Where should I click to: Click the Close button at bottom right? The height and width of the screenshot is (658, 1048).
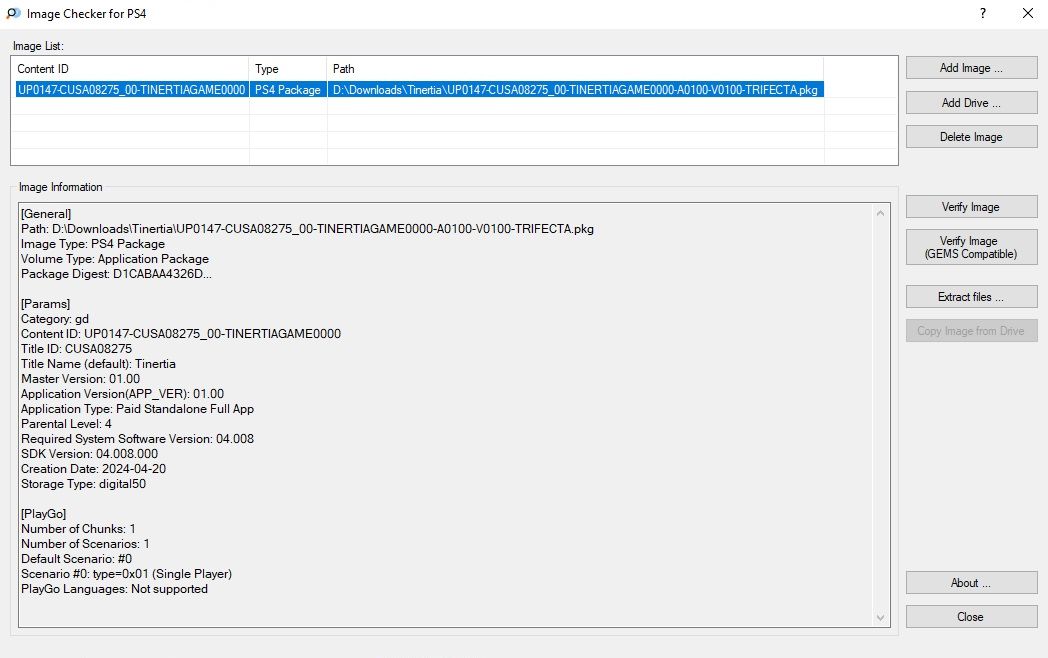[971, 617]
